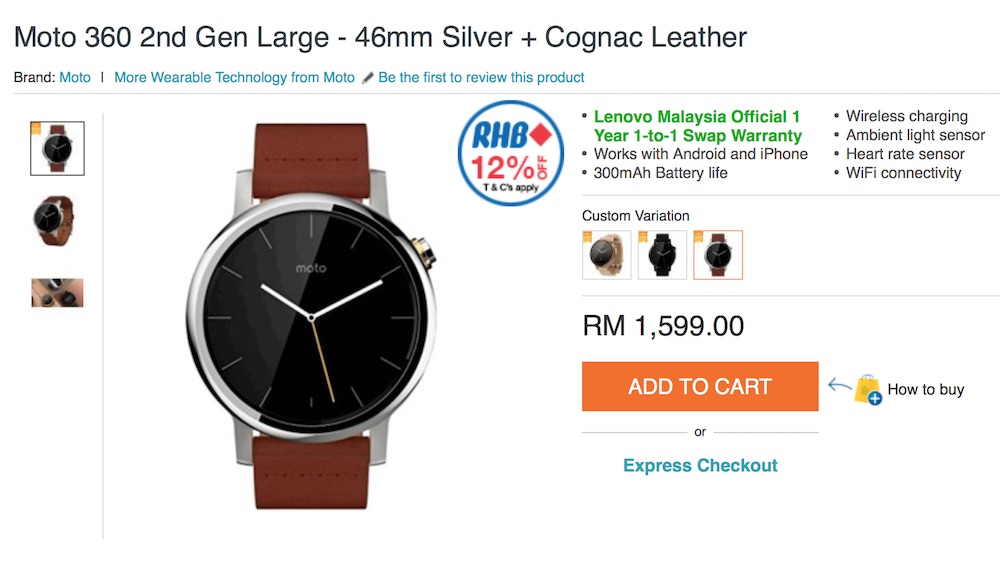
Task: Select the third accessories thumbnail
Action: [x=57, y=293]
